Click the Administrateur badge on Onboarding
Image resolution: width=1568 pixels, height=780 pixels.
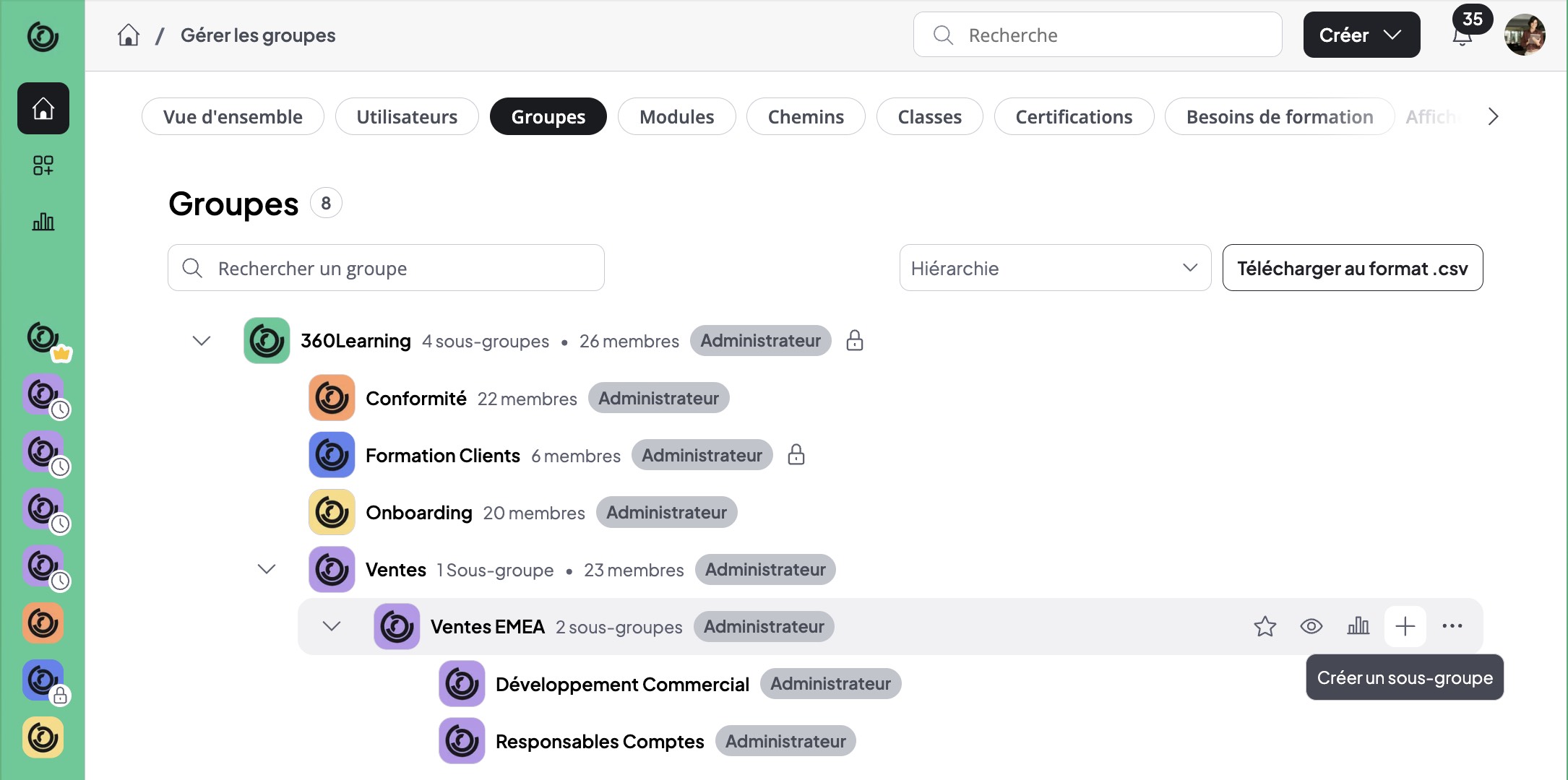pos(666,512)
